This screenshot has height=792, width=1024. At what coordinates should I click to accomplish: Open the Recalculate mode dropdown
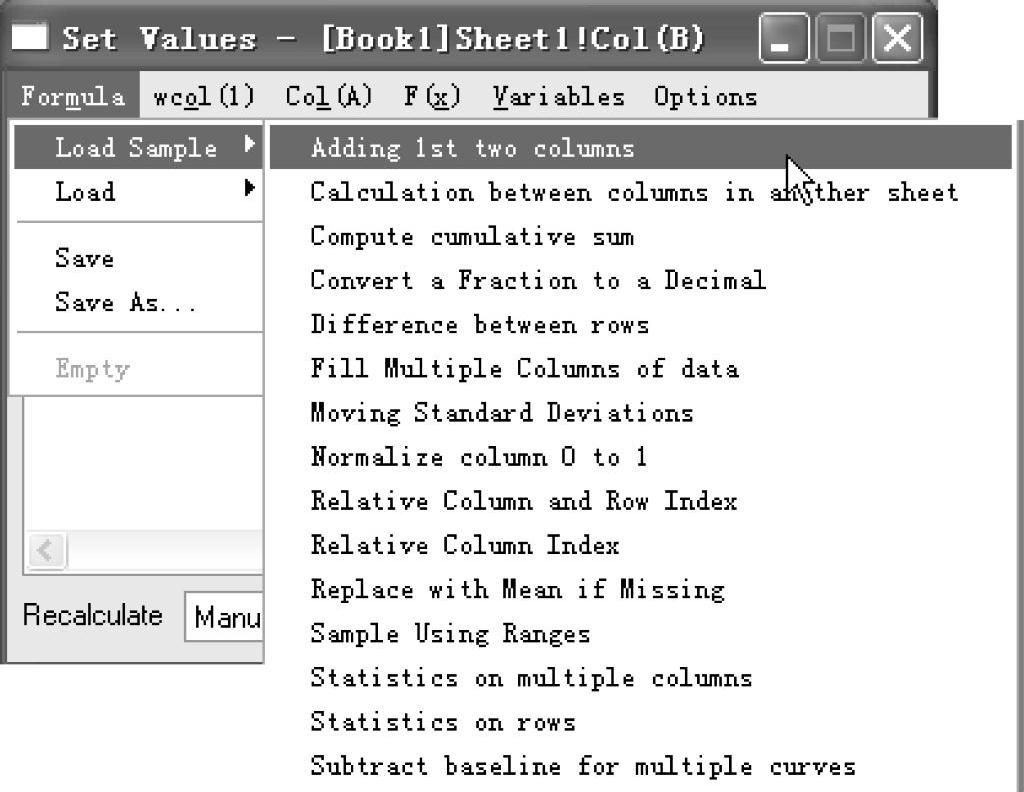coord(224,616)
